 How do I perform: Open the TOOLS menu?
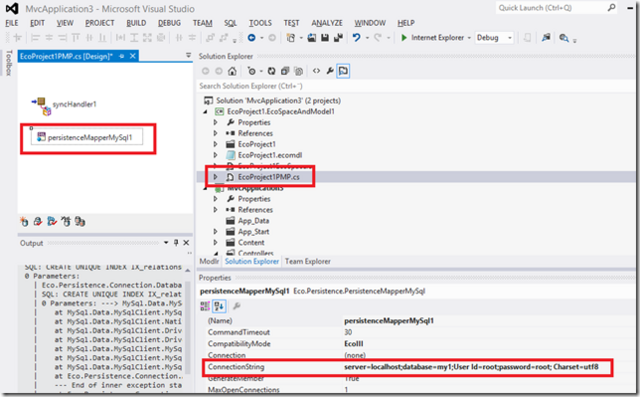coord(260,23)
